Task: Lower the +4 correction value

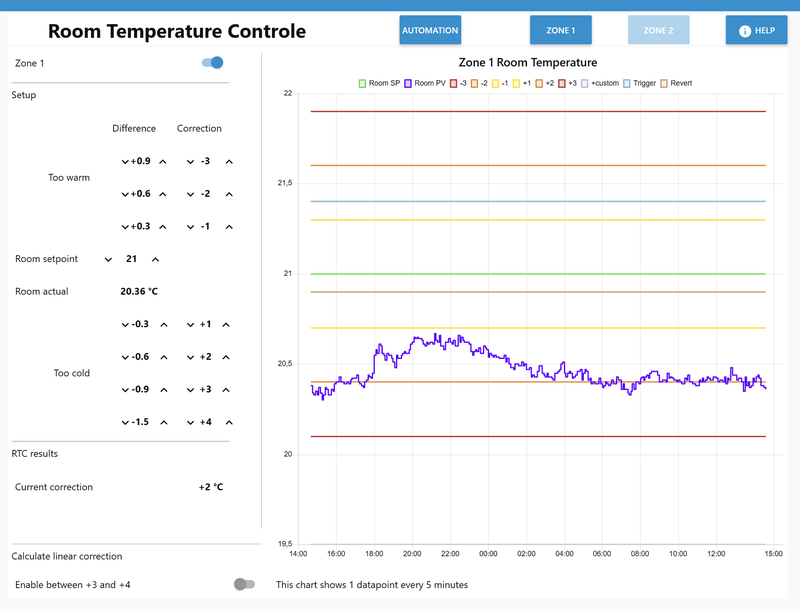Action: 190,422
